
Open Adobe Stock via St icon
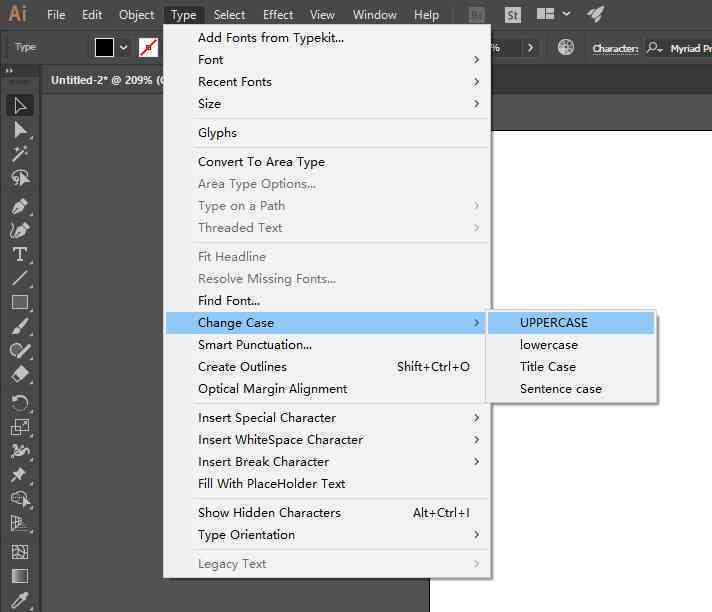pos(513,15)
